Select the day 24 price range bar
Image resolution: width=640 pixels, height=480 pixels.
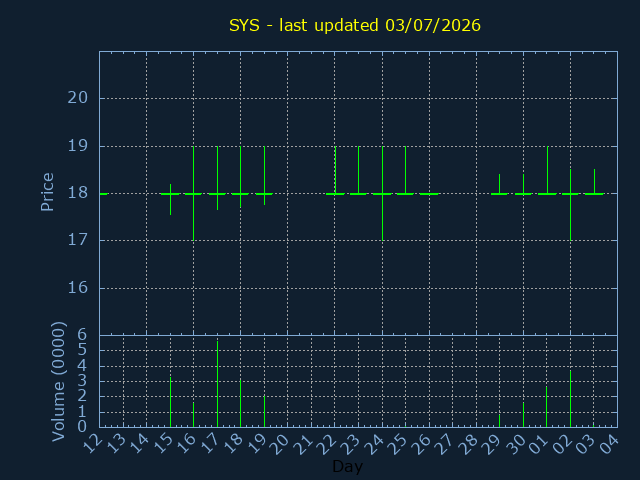pos(382,193)
